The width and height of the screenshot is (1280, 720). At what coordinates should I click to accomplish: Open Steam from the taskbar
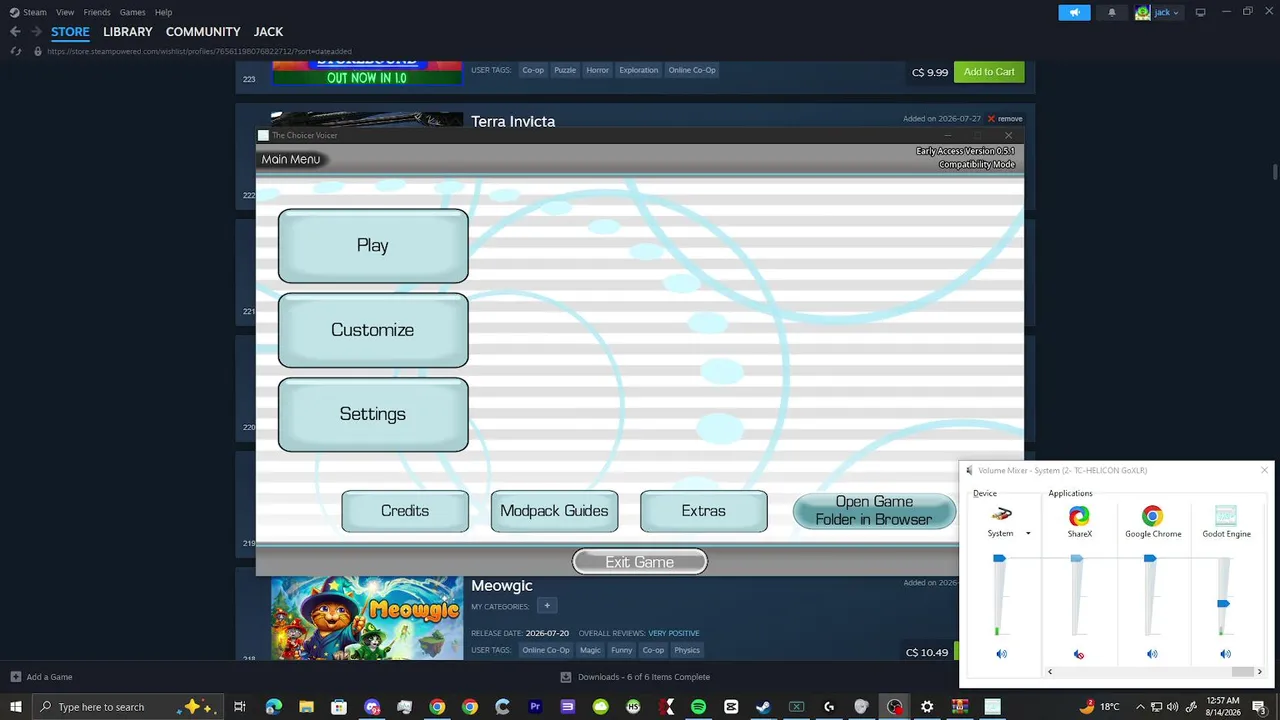tap(763, 707)
